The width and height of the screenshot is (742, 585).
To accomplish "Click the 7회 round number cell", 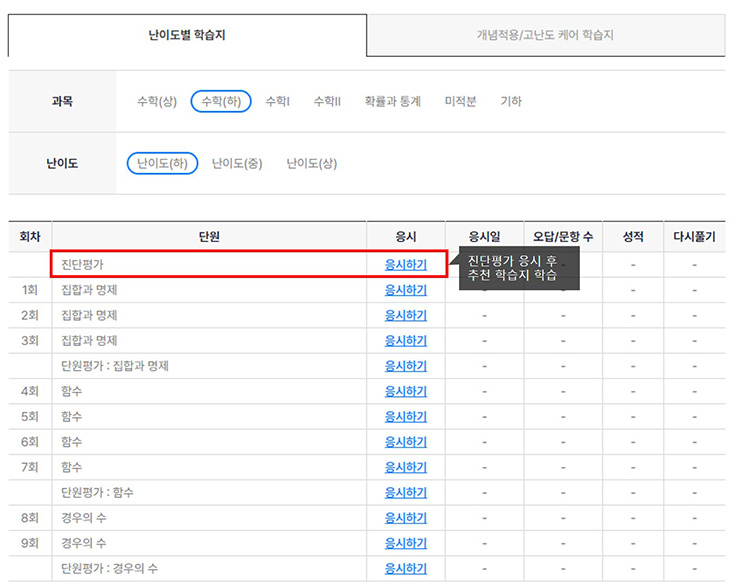I will (x=30, y=467).
